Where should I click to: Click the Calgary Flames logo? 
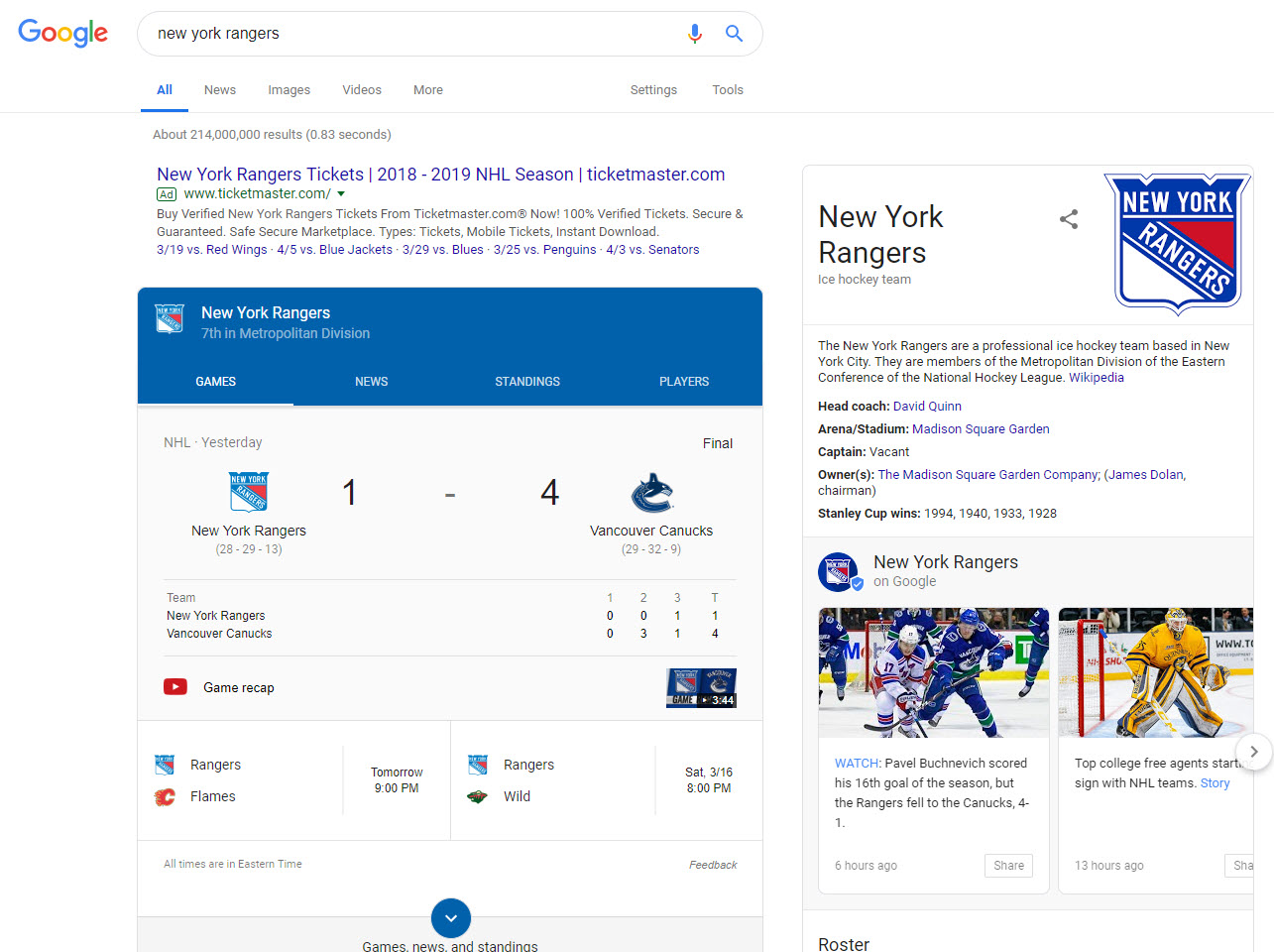click(166, 797)
